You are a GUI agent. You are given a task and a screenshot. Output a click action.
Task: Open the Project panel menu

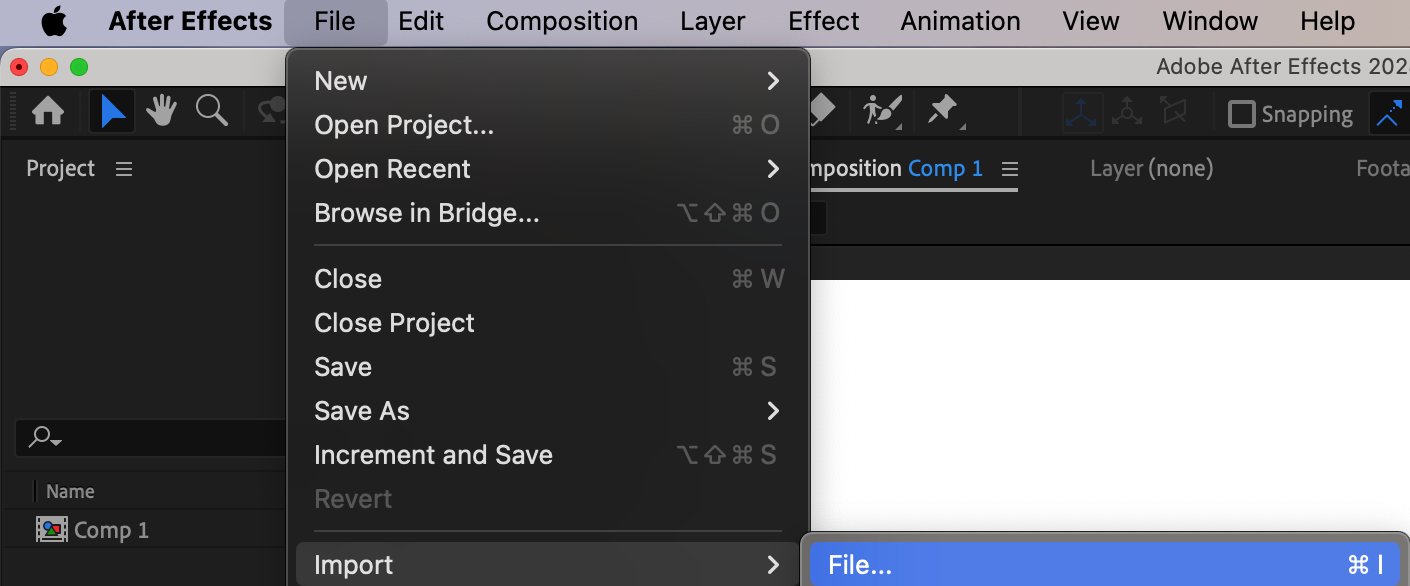click(124, 169)
